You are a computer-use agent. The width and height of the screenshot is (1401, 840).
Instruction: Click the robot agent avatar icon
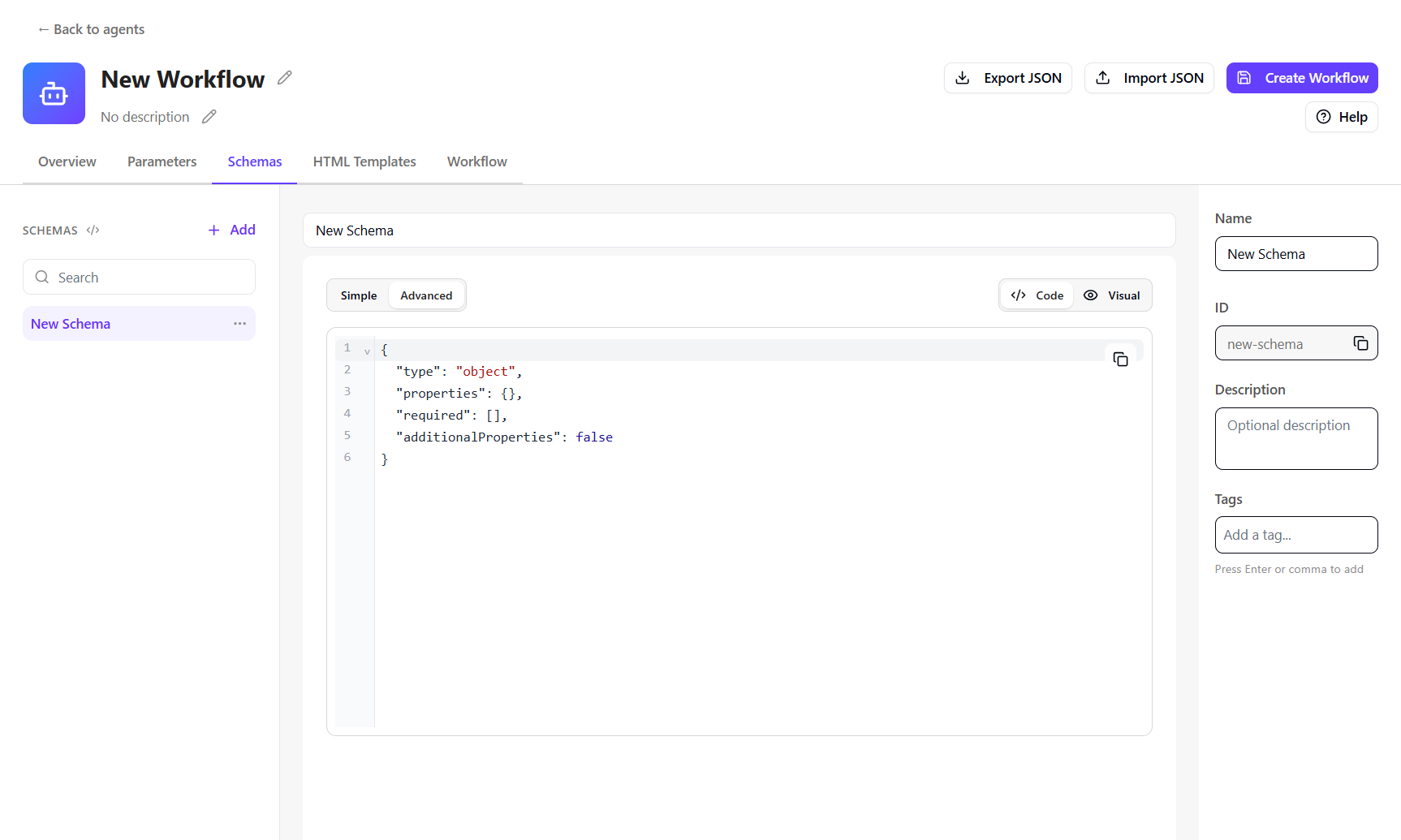[54, 93]
